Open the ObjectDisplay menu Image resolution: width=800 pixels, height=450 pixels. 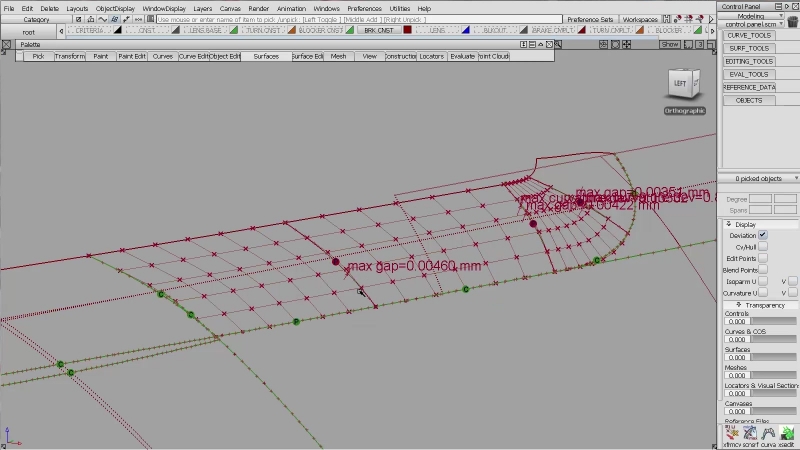coord(115,8)
